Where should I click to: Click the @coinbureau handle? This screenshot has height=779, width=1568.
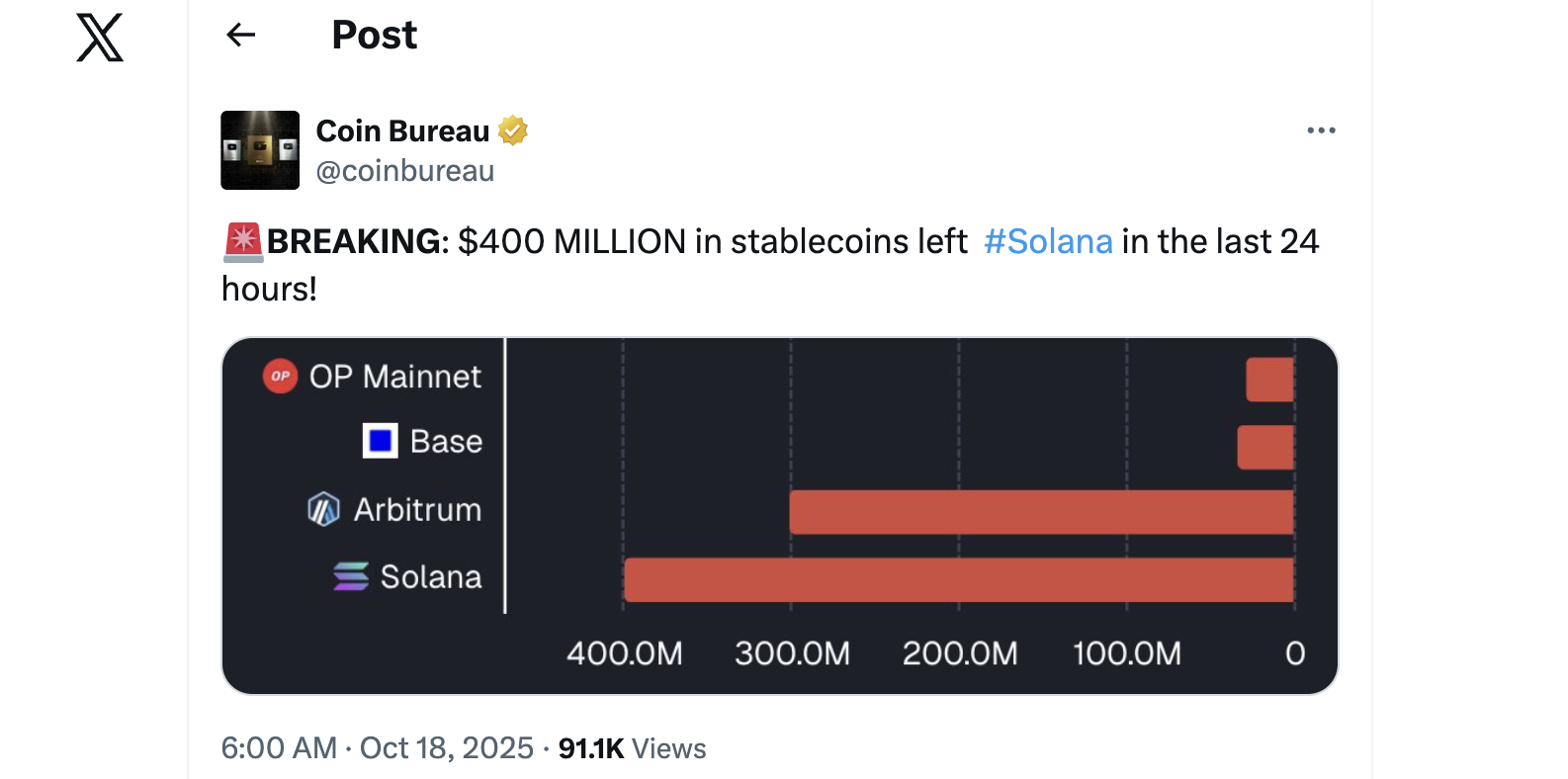point(405,171)
